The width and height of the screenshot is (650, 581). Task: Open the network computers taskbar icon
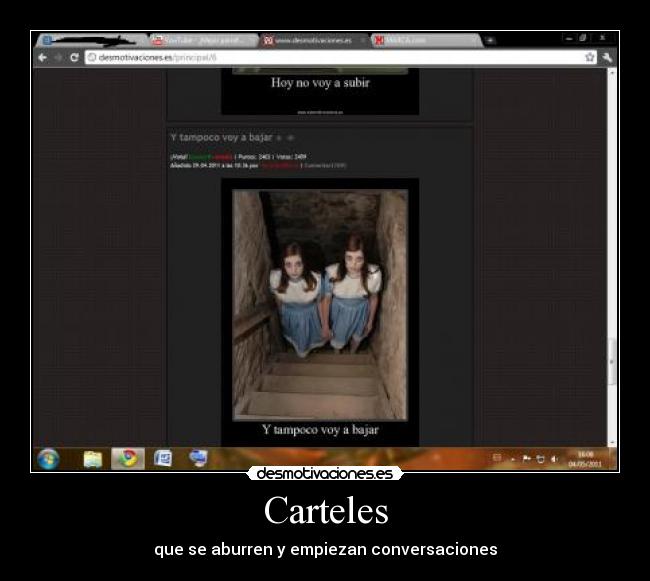click(x=198, y=459)
